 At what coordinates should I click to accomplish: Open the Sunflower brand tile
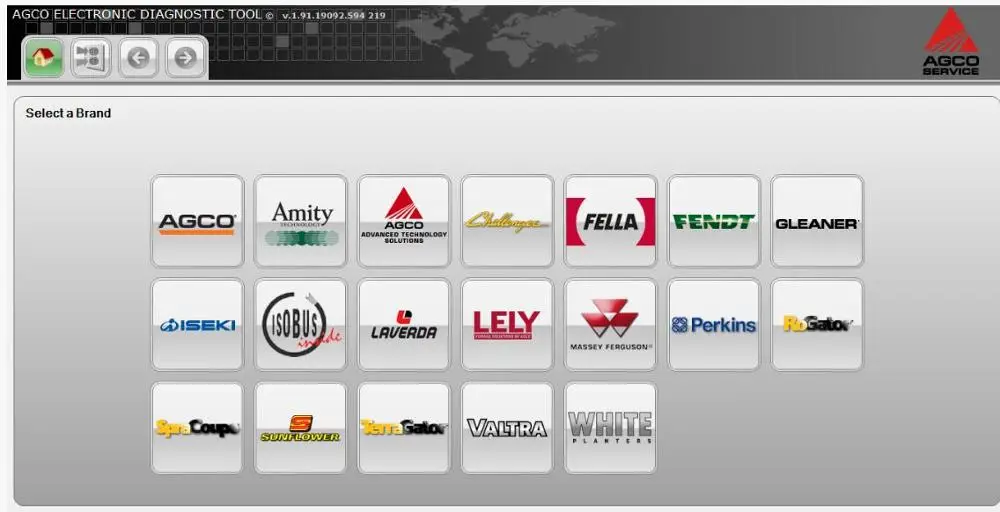(301, 428)
